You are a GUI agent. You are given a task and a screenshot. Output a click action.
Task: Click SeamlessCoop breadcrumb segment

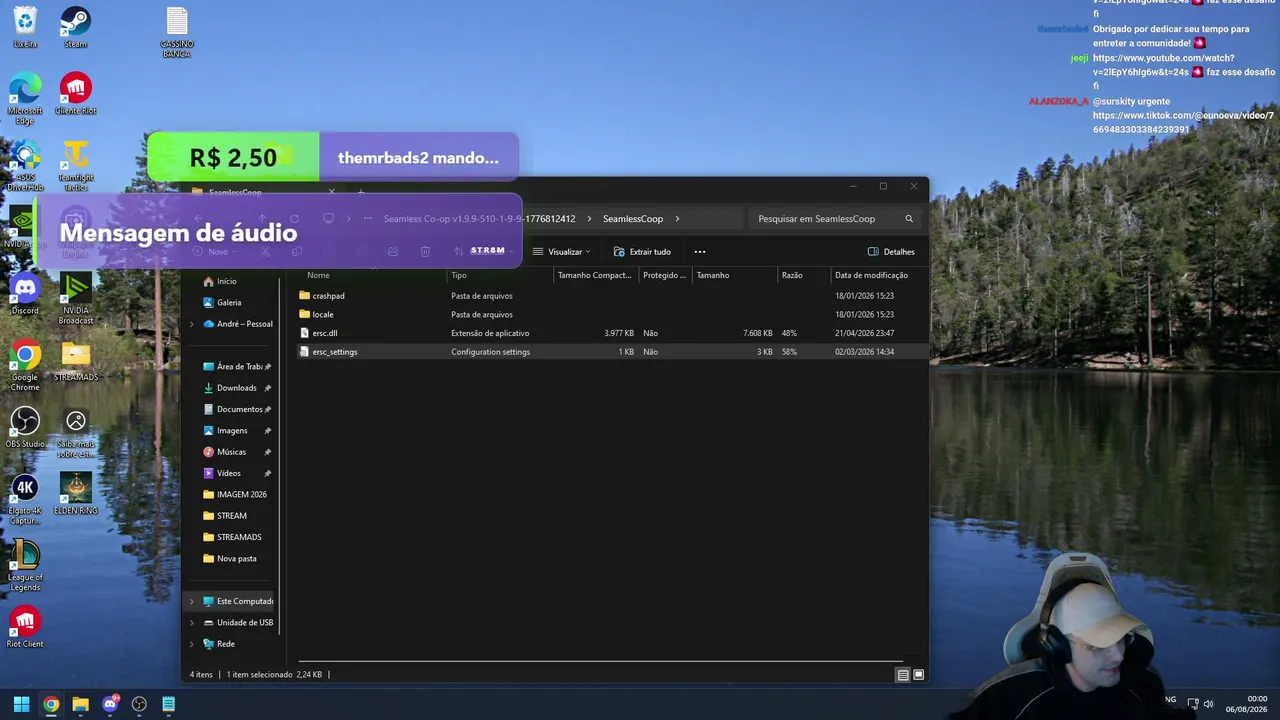pyautogui.click(x=633, y=219)
